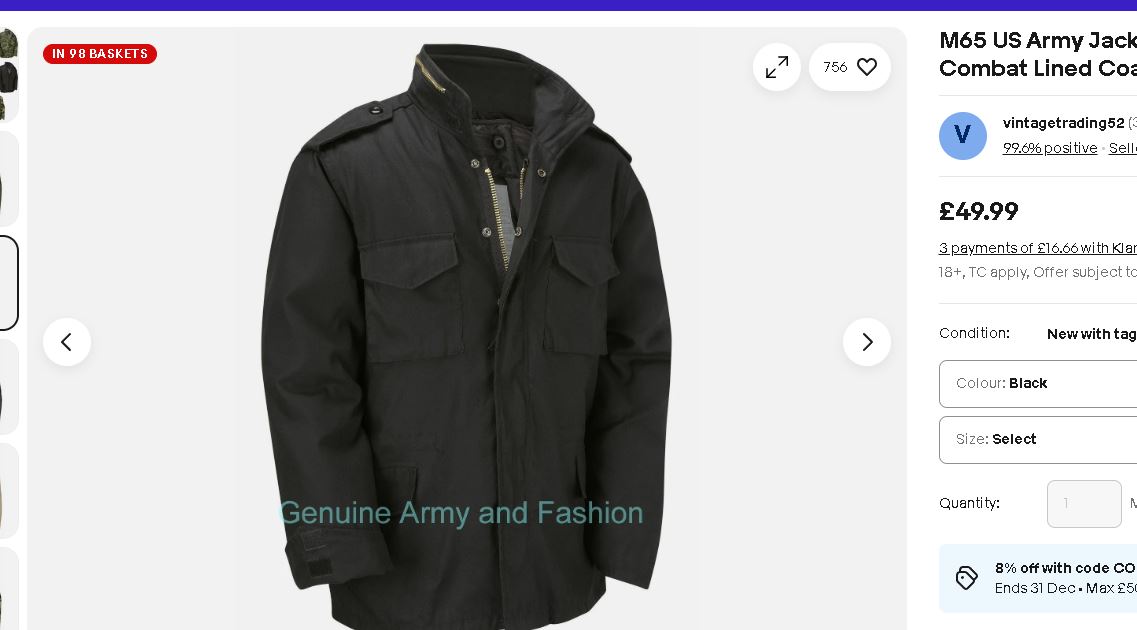The width and height of the screenshot is (1137, 630).
Task: Click the vintagetrading52 seller avatar
Action: [962, 136]
